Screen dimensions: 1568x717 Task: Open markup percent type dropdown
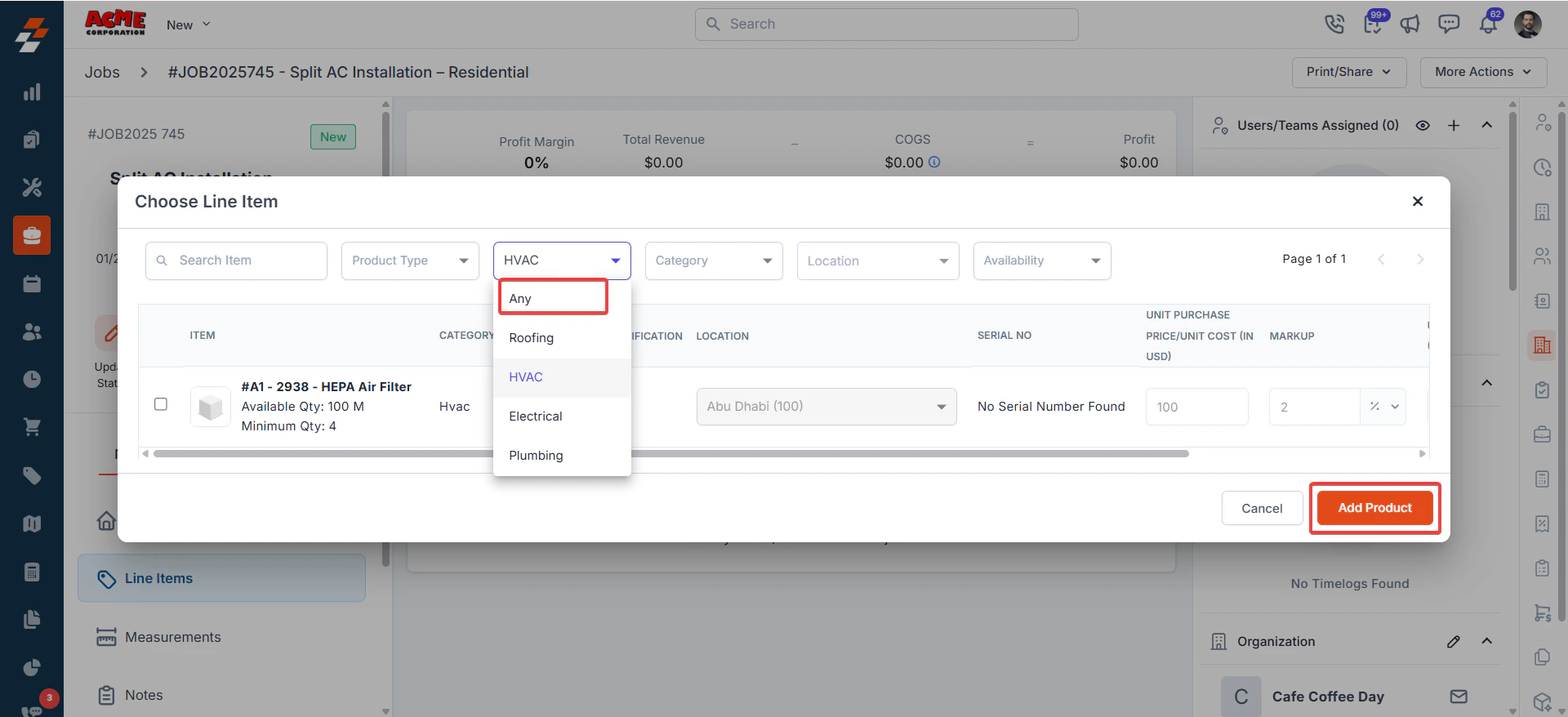[x=1383, y=407]
